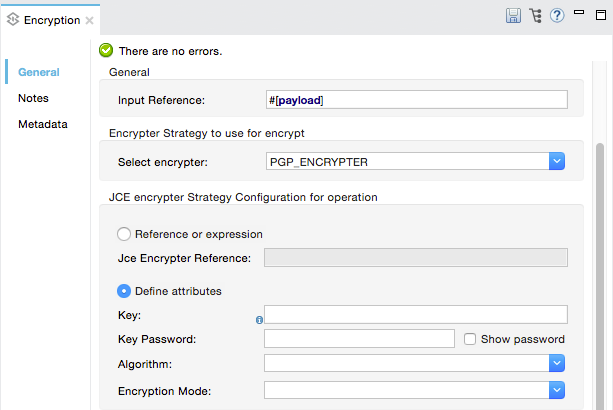Click the Key Password input field
Screen dimensions: 613x410
(359, 338)
